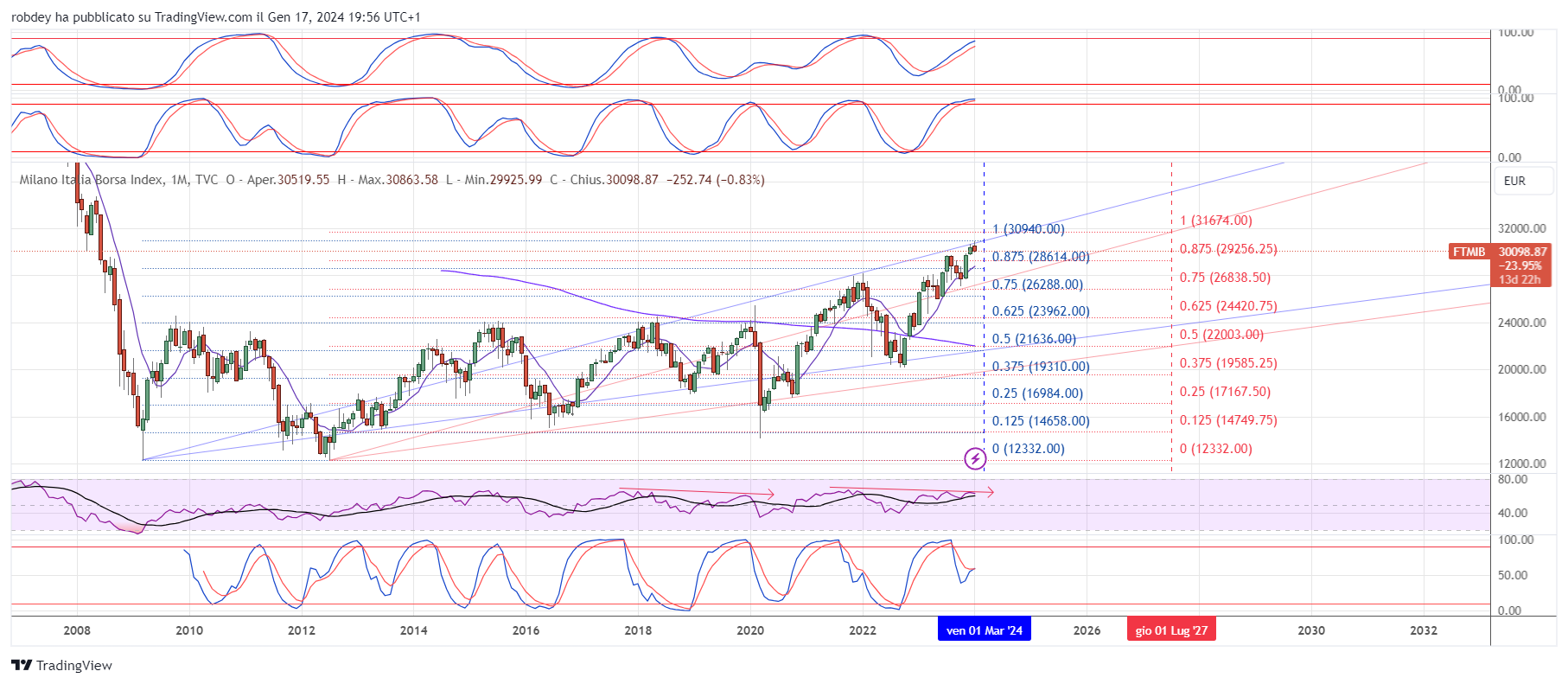
Task: Click the red Fibonacci label '0.375 (19585.25)'
Action: (1228, 363)
